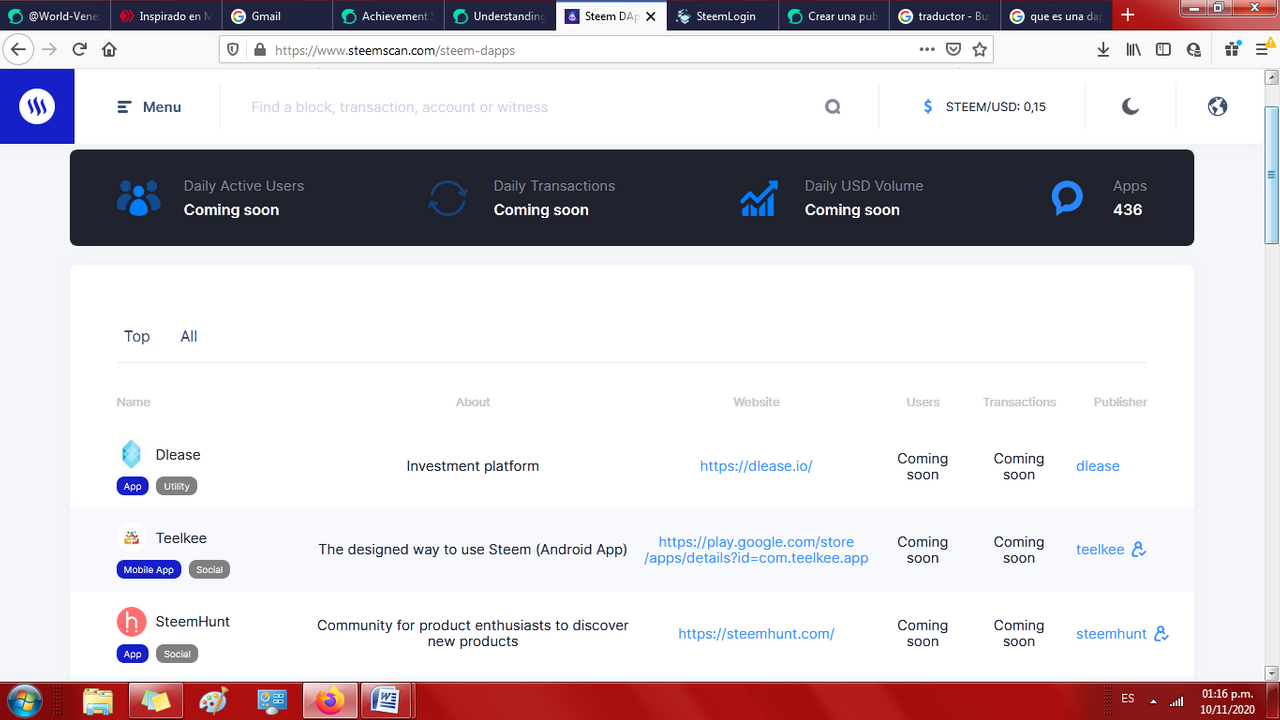The image size is (1280, 720).
Task: Click the Social tag under Teelkee
Action: [x=209, y=570]
